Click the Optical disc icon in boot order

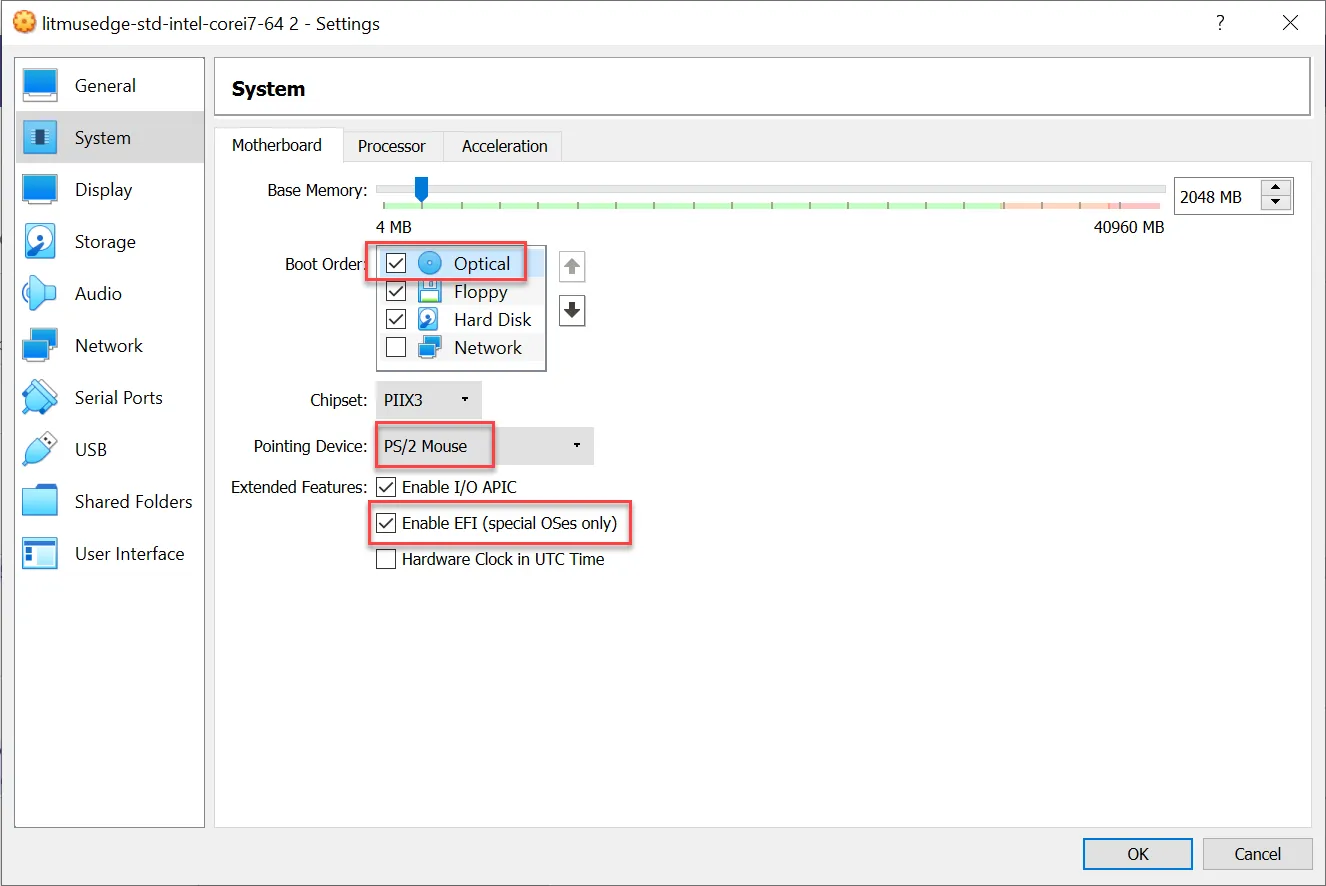(429, 263)
